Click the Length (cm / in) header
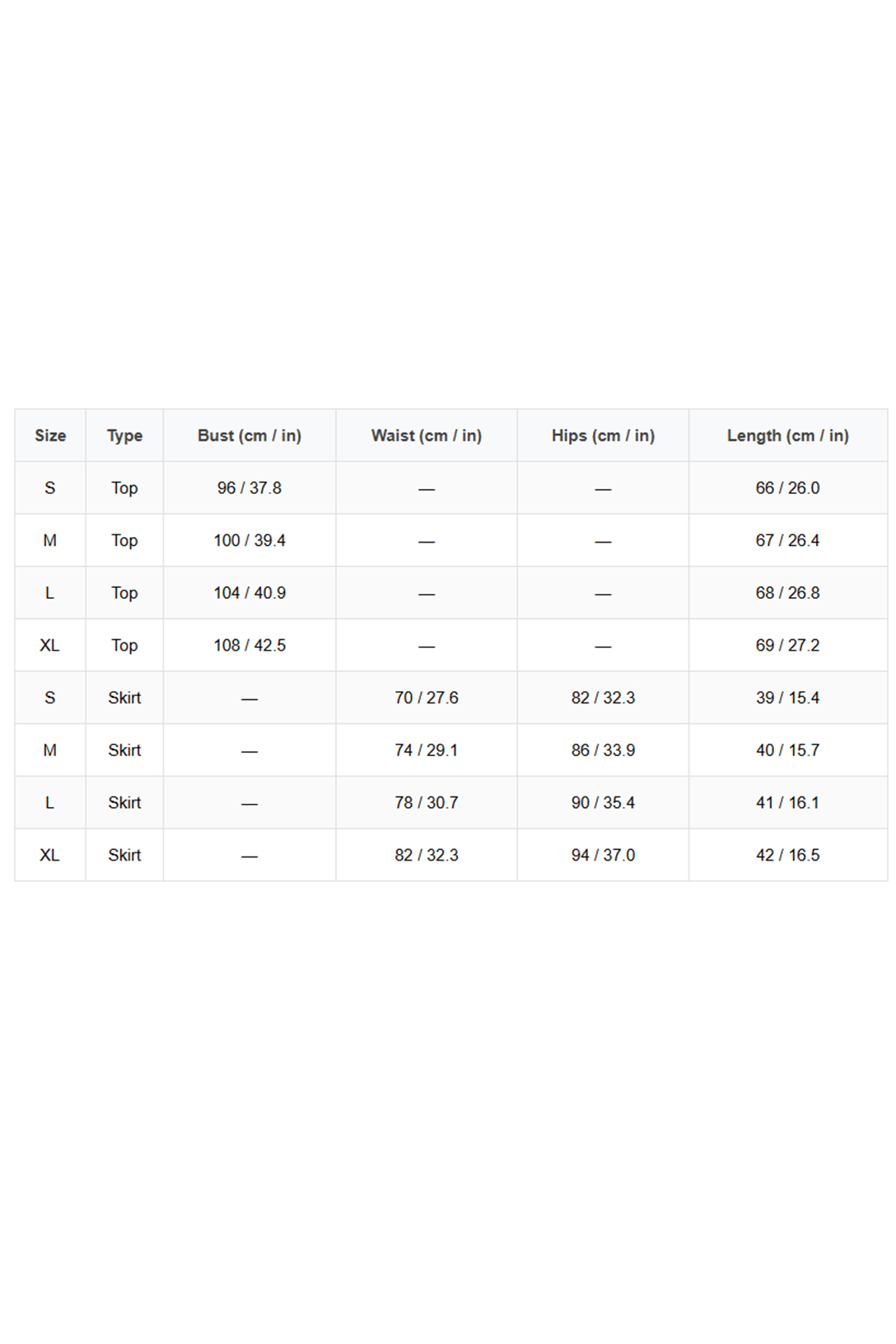 [x=787, y=436]
